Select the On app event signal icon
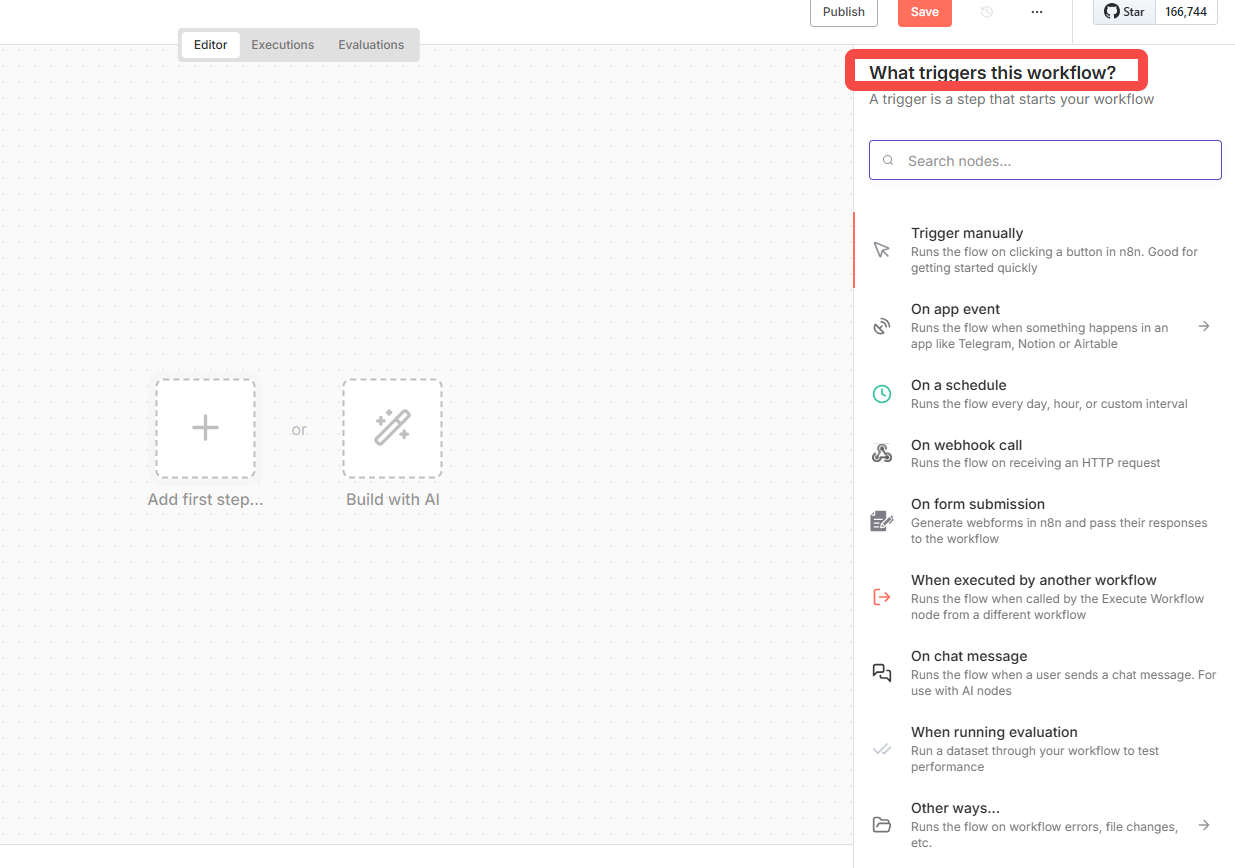 (881, 326)
